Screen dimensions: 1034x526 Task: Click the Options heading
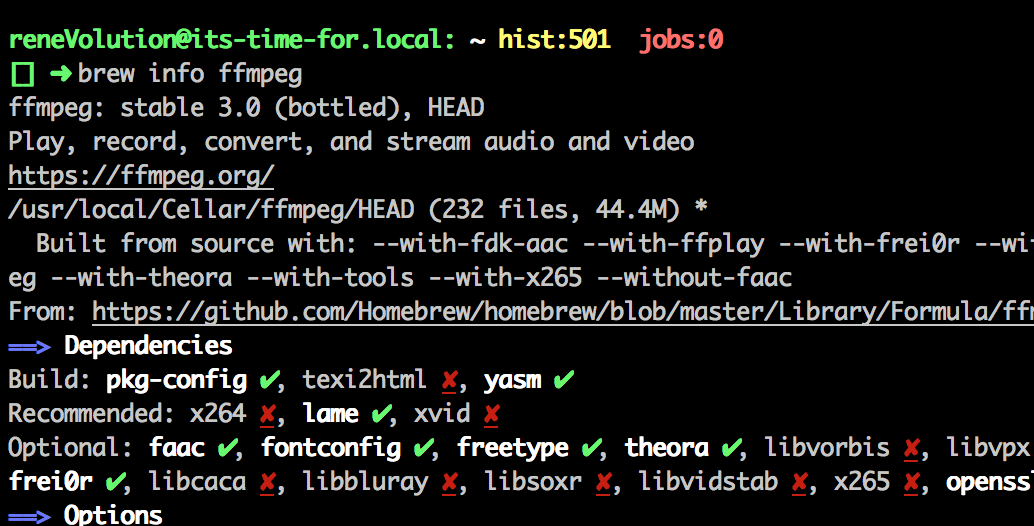point(113,515)
